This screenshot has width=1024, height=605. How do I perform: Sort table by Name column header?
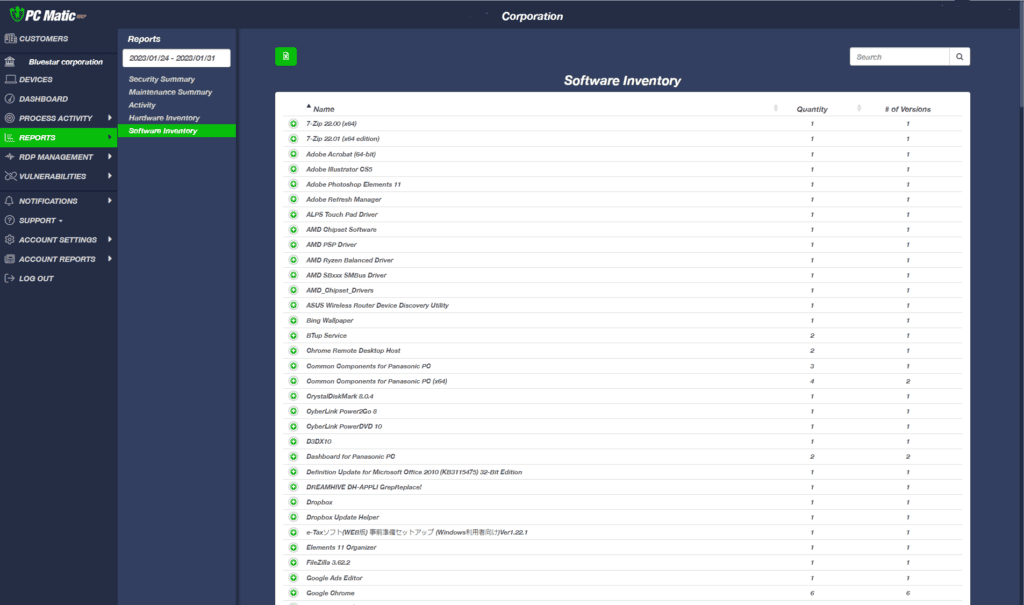tap(323, 109)
